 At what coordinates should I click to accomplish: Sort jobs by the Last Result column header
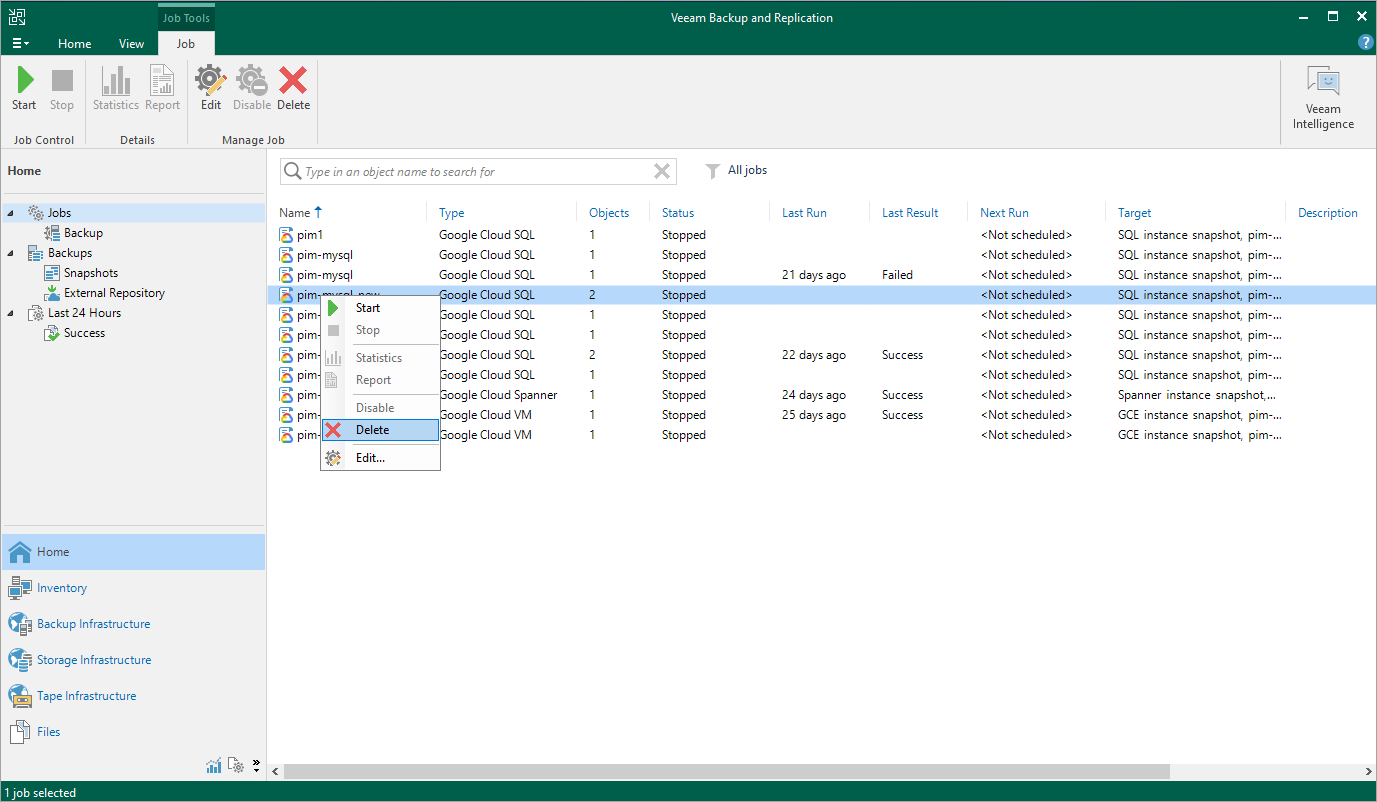coord(910,213)
